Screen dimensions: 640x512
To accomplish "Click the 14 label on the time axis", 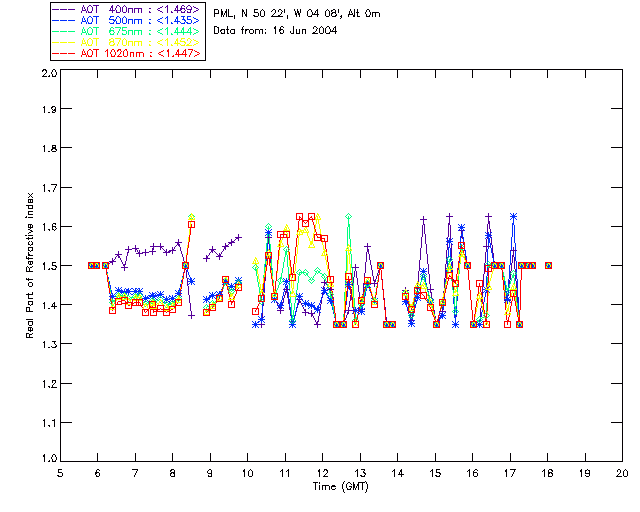I will pos(398,473).
